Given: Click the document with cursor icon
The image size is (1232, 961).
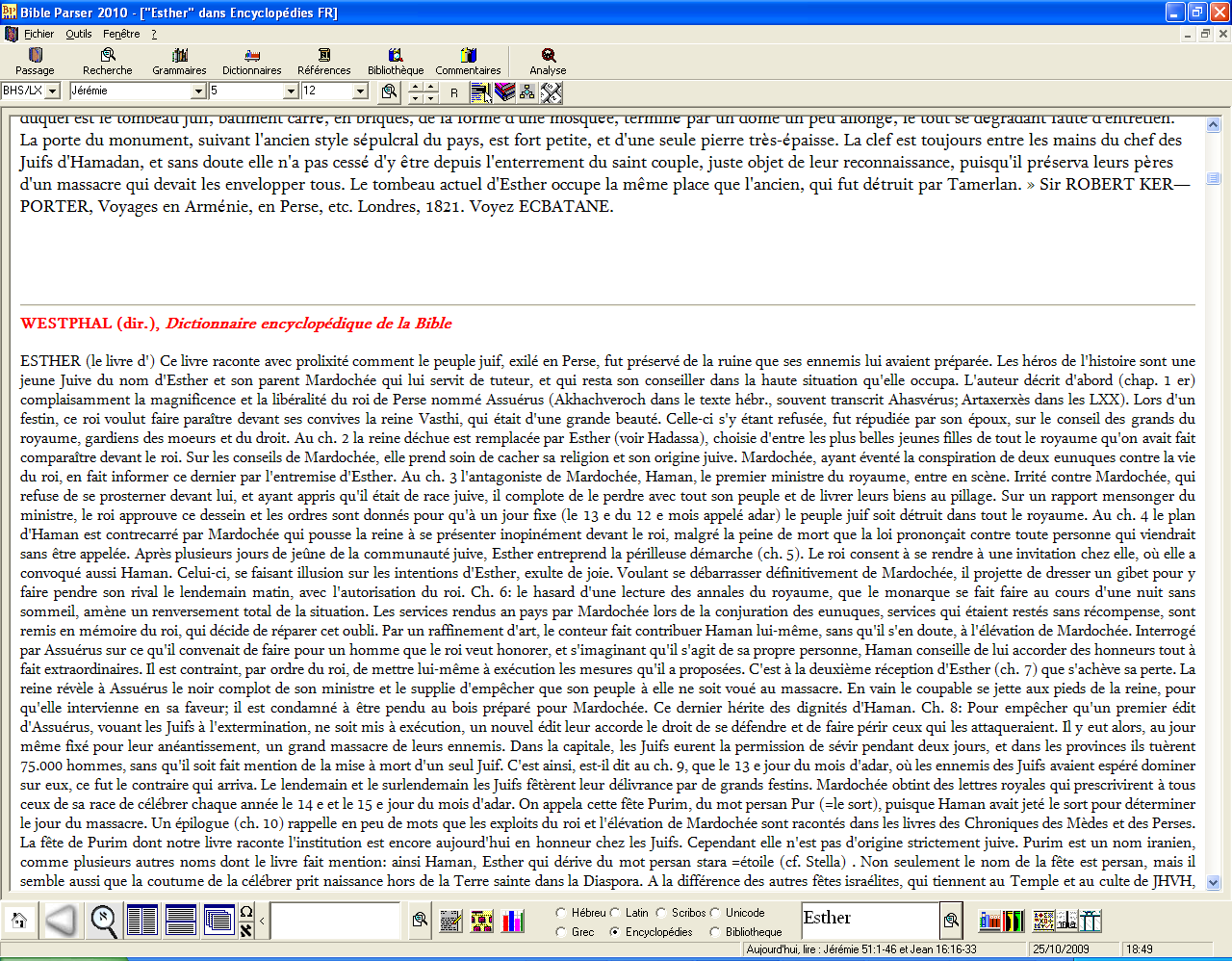Looking at the screenshot, I should (x=480, y=92).
